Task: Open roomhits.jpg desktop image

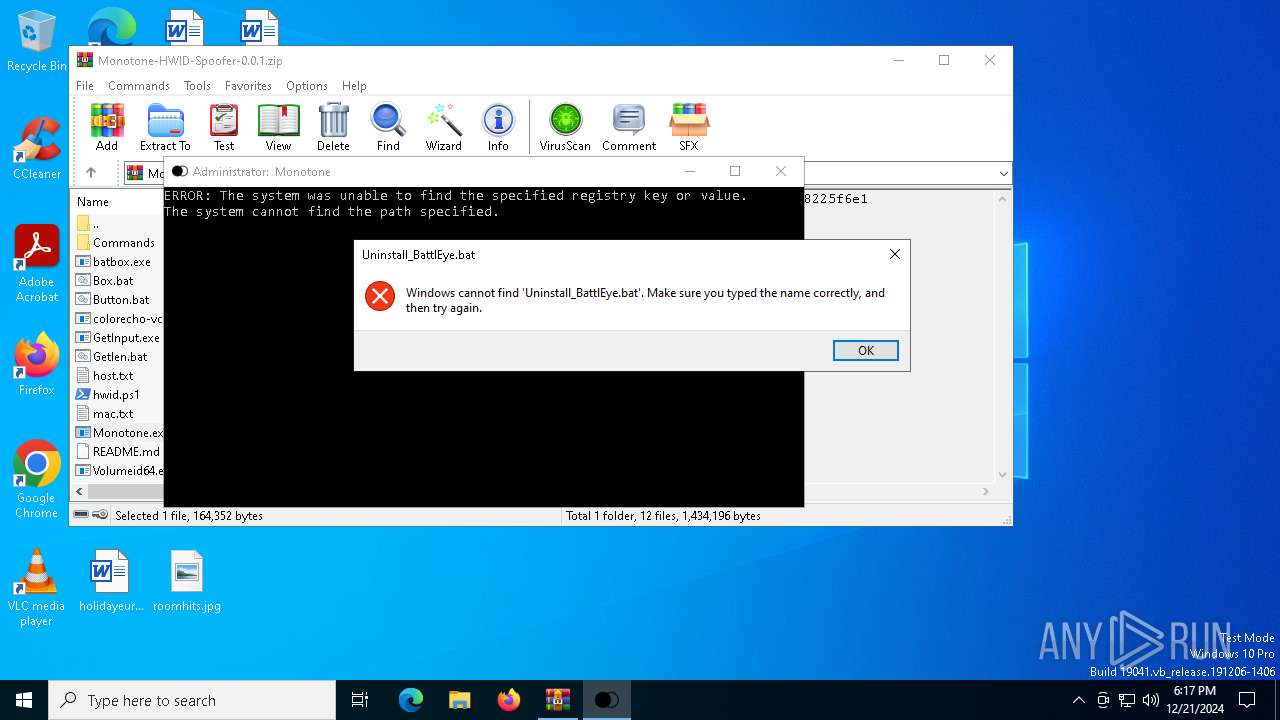Action: click(x=187, y=581)
